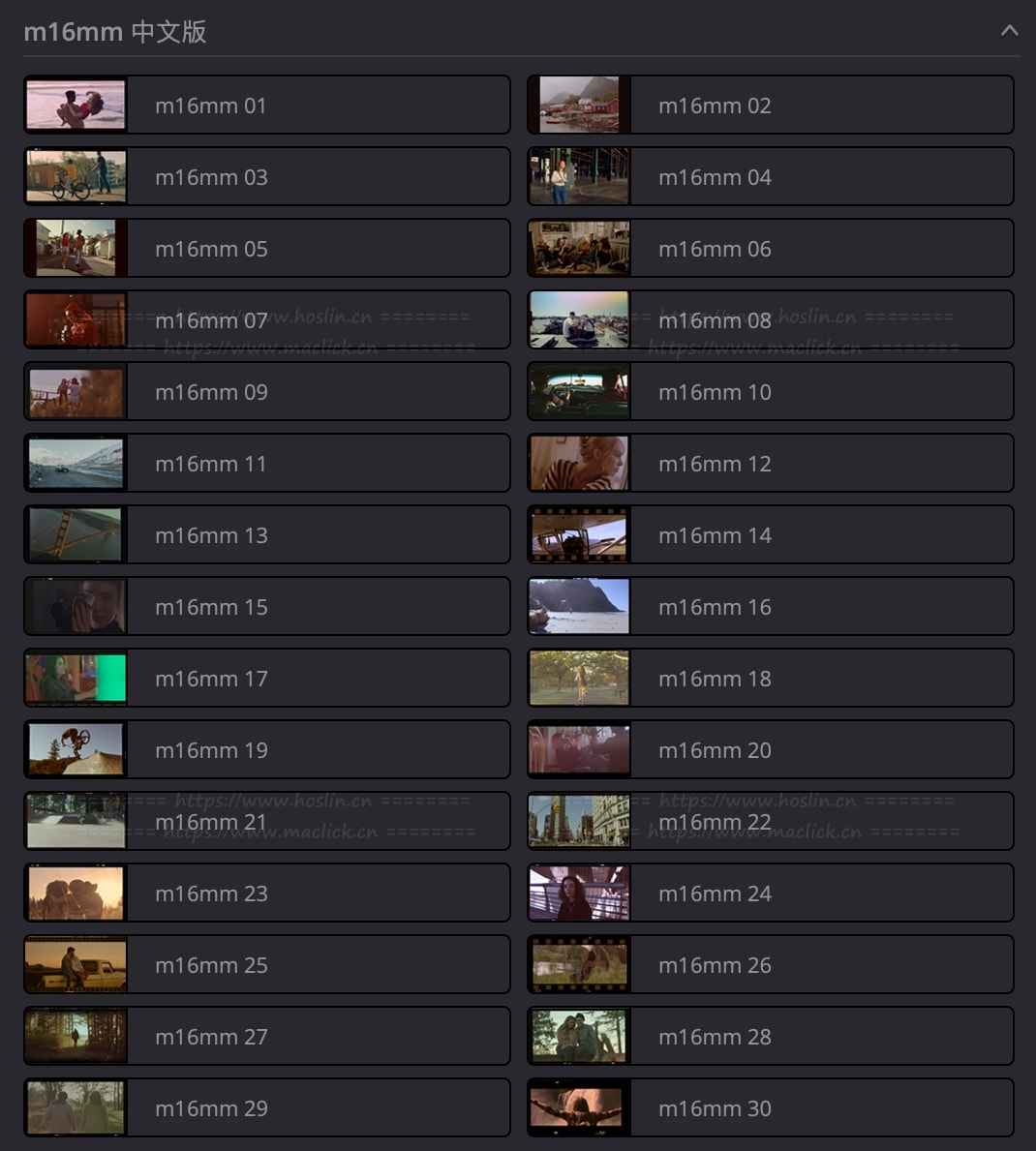Select the m16mm 11 snowy mountain thumbnail
Screen dimensions: 1036x1151
(x=76, y=463)
